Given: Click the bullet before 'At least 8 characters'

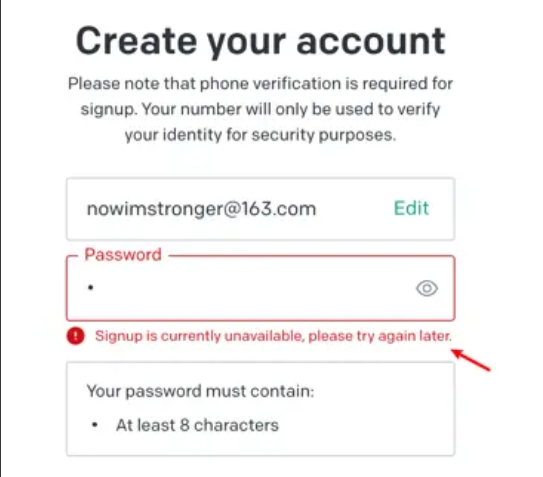Looking at the screenshot, I should click(95, 425).
